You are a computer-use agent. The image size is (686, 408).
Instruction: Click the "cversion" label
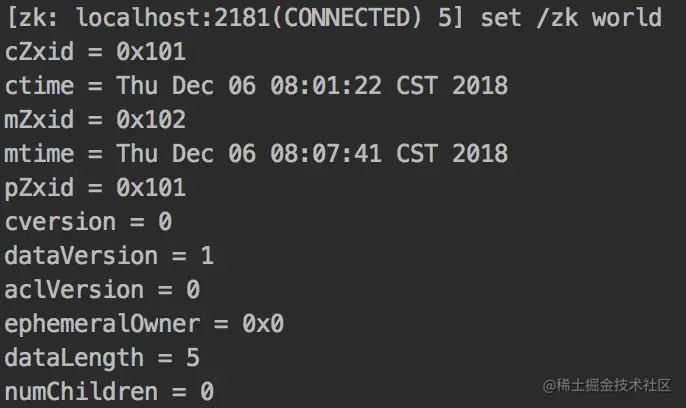point(60,221)
